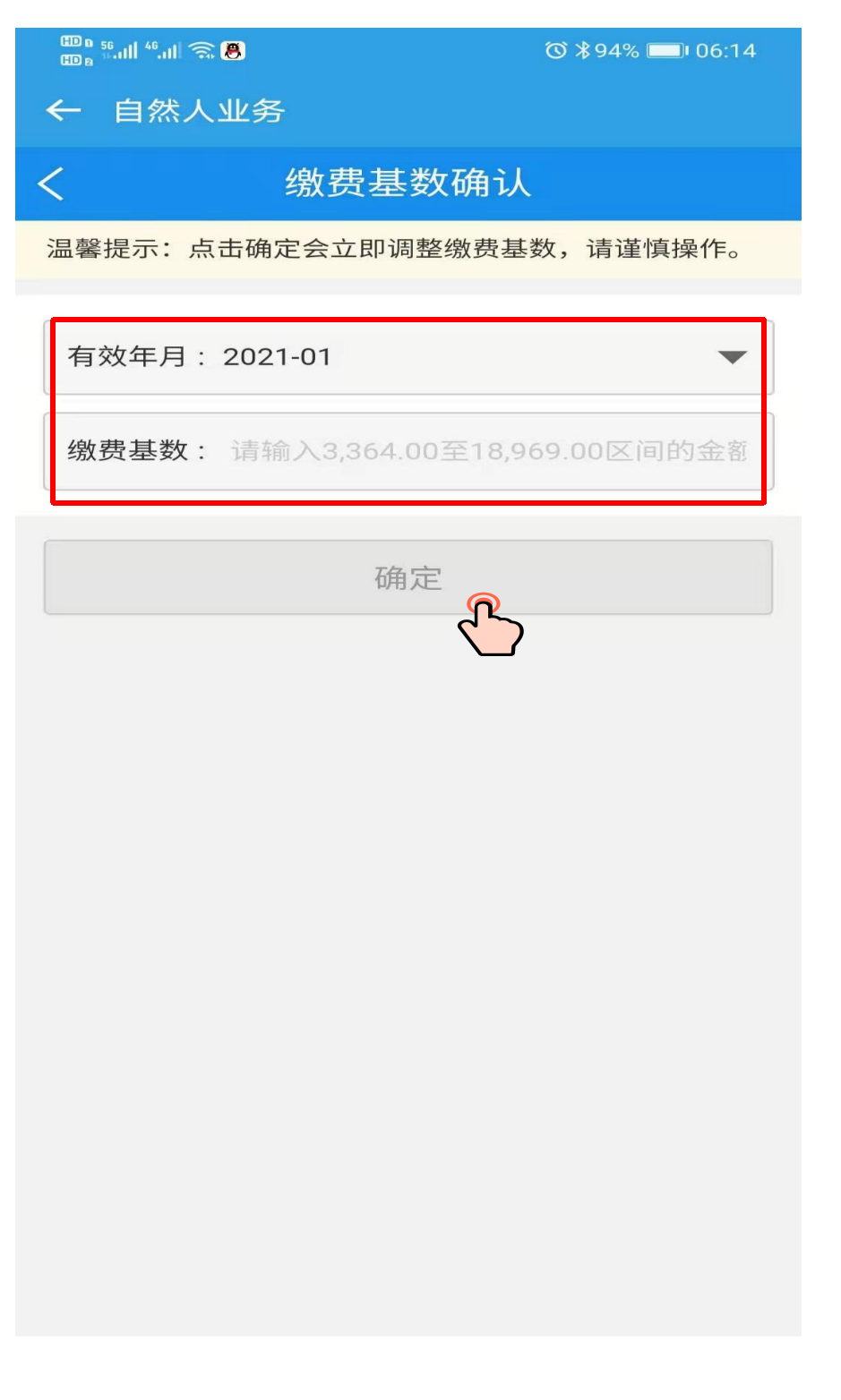The width and height of the screenshot is (841, 1400).
Task: Tap the 94% battery percentage text
Action: (x=617, y=51)
